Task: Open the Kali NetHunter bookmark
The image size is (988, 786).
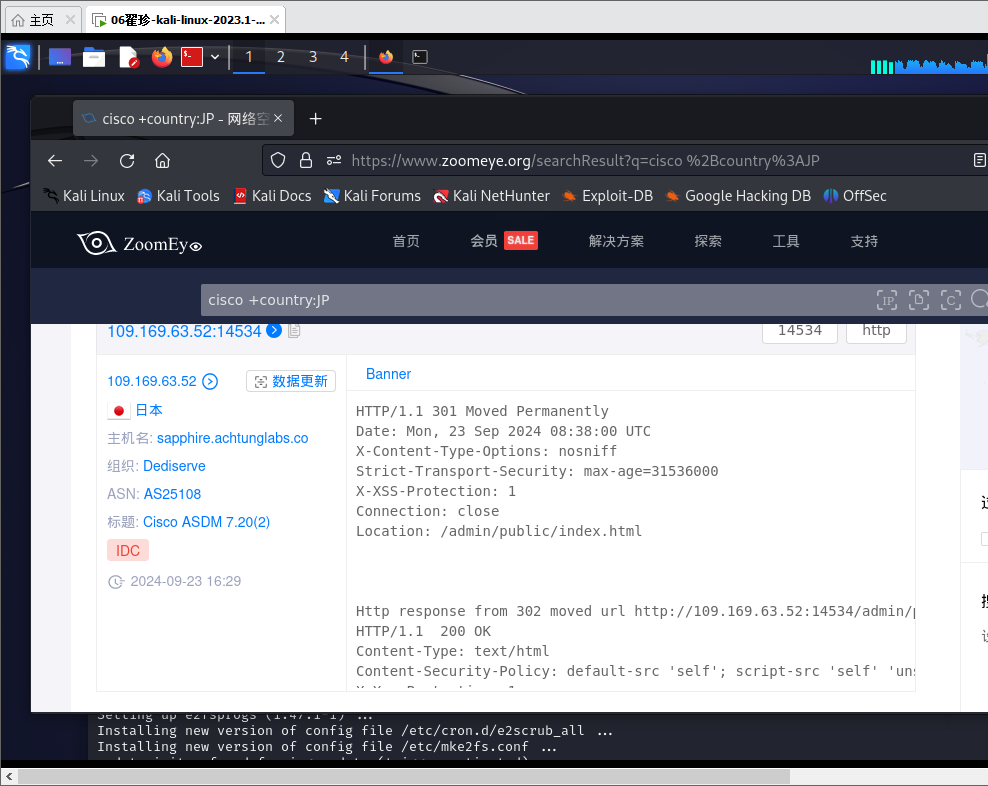Action: coord(491,196)
